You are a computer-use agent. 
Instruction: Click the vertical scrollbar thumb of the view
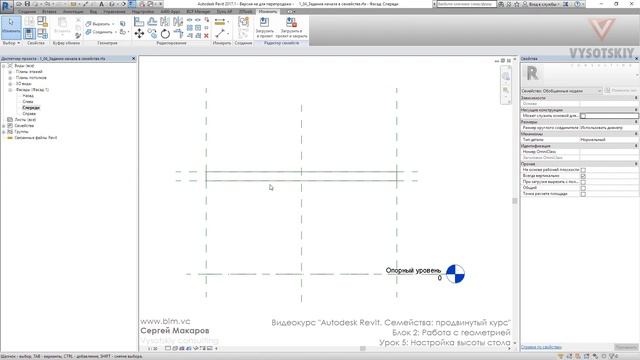coord(515,201)
